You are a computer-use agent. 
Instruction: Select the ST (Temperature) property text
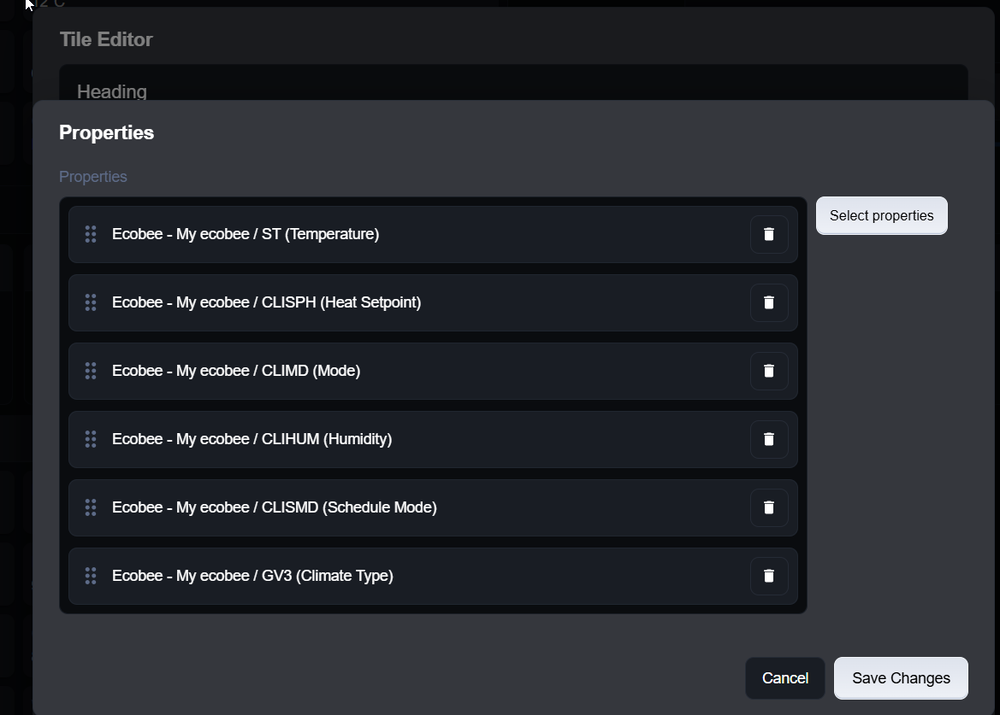[x=246, y=234]
